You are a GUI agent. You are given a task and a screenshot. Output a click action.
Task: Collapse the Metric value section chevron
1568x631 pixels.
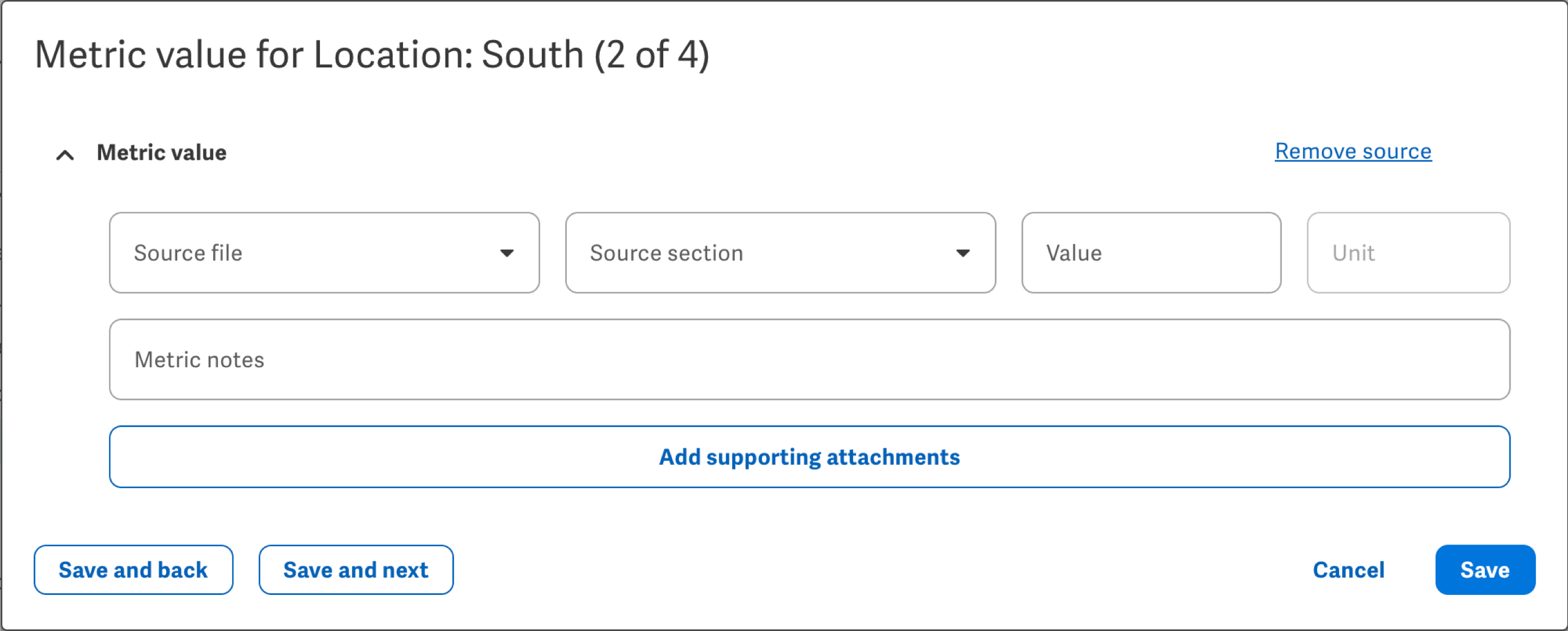click(65, 155)
